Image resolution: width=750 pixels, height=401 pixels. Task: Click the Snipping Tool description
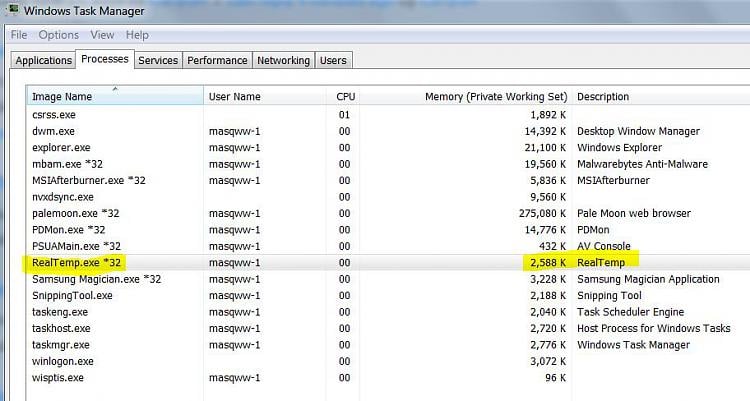609,296
